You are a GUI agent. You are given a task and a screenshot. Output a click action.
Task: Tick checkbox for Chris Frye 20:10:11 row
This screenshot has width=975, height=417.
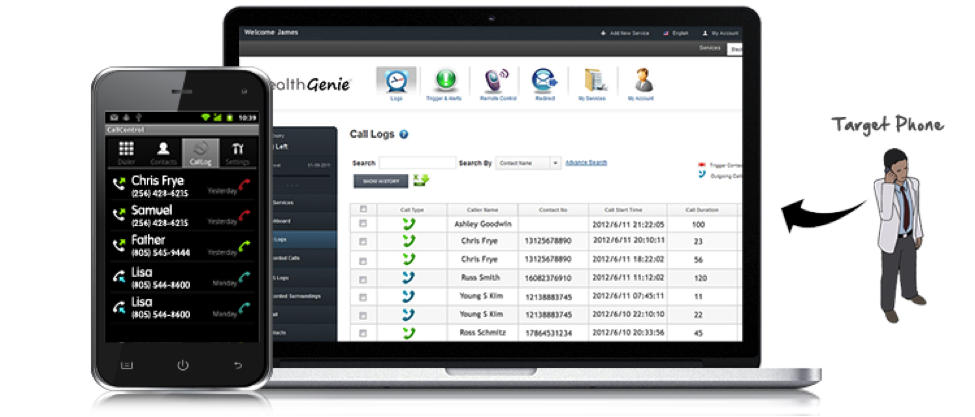(363, 241)
